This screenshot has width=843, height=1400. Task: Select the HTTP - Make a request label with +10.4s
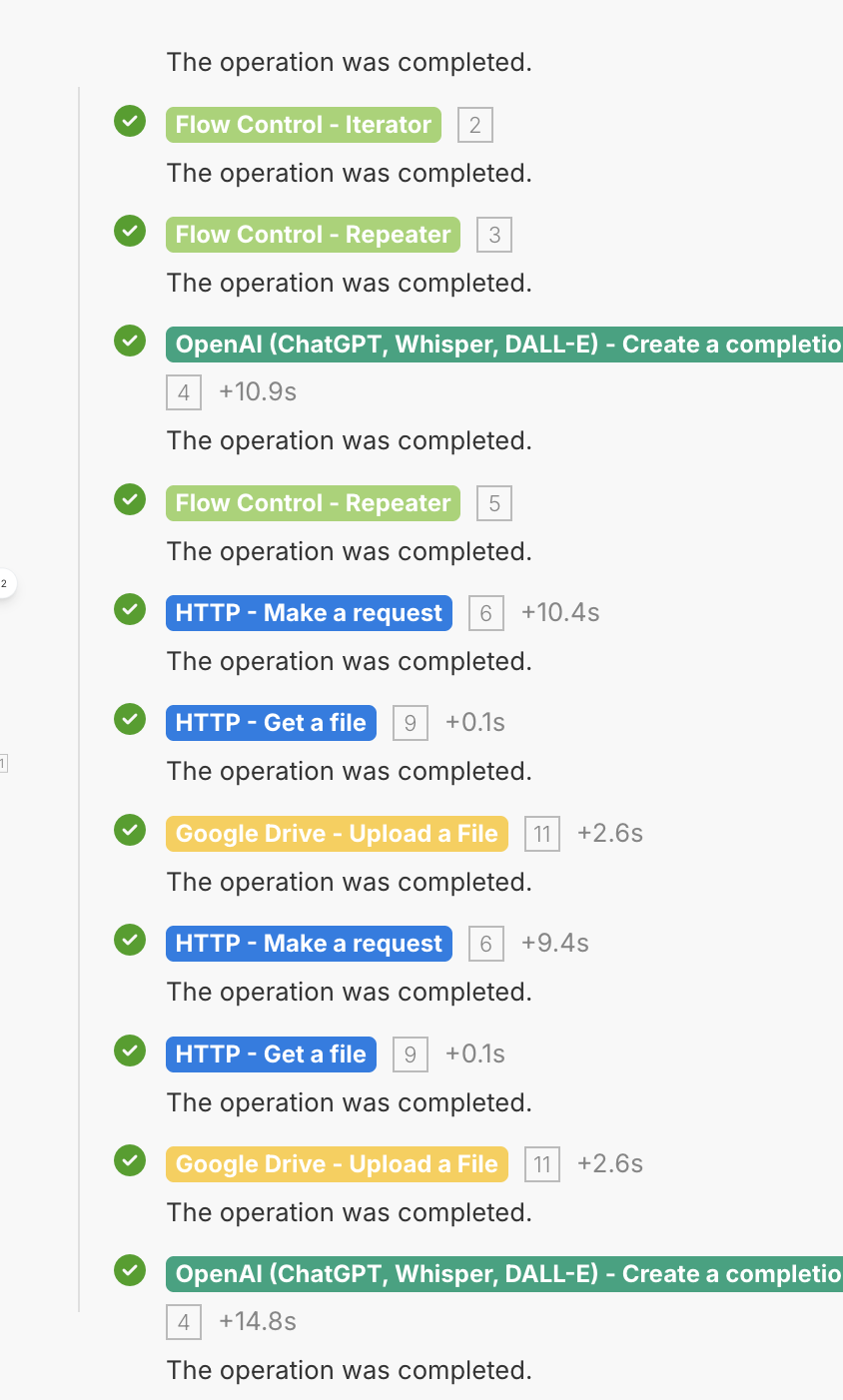tap(309, 613)
